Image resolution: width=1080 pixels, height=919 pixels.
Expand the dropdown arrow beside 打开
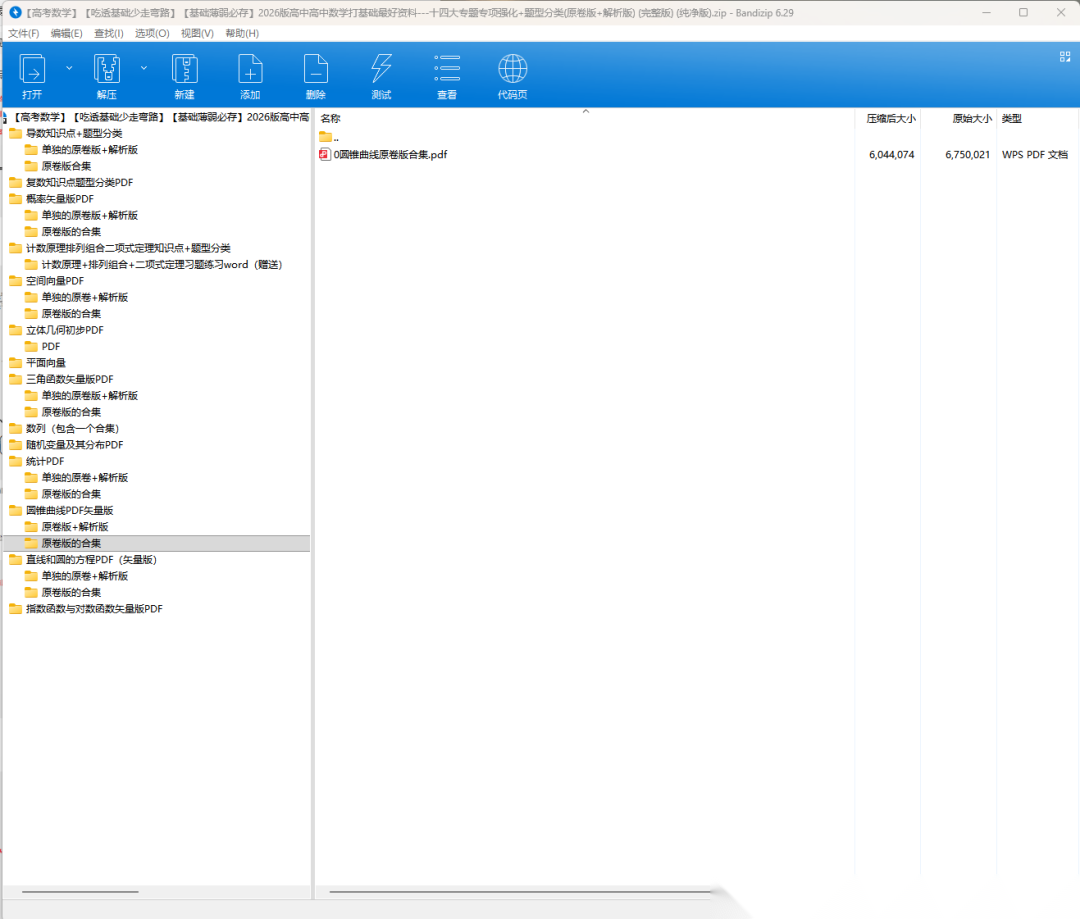click(69, 68)
